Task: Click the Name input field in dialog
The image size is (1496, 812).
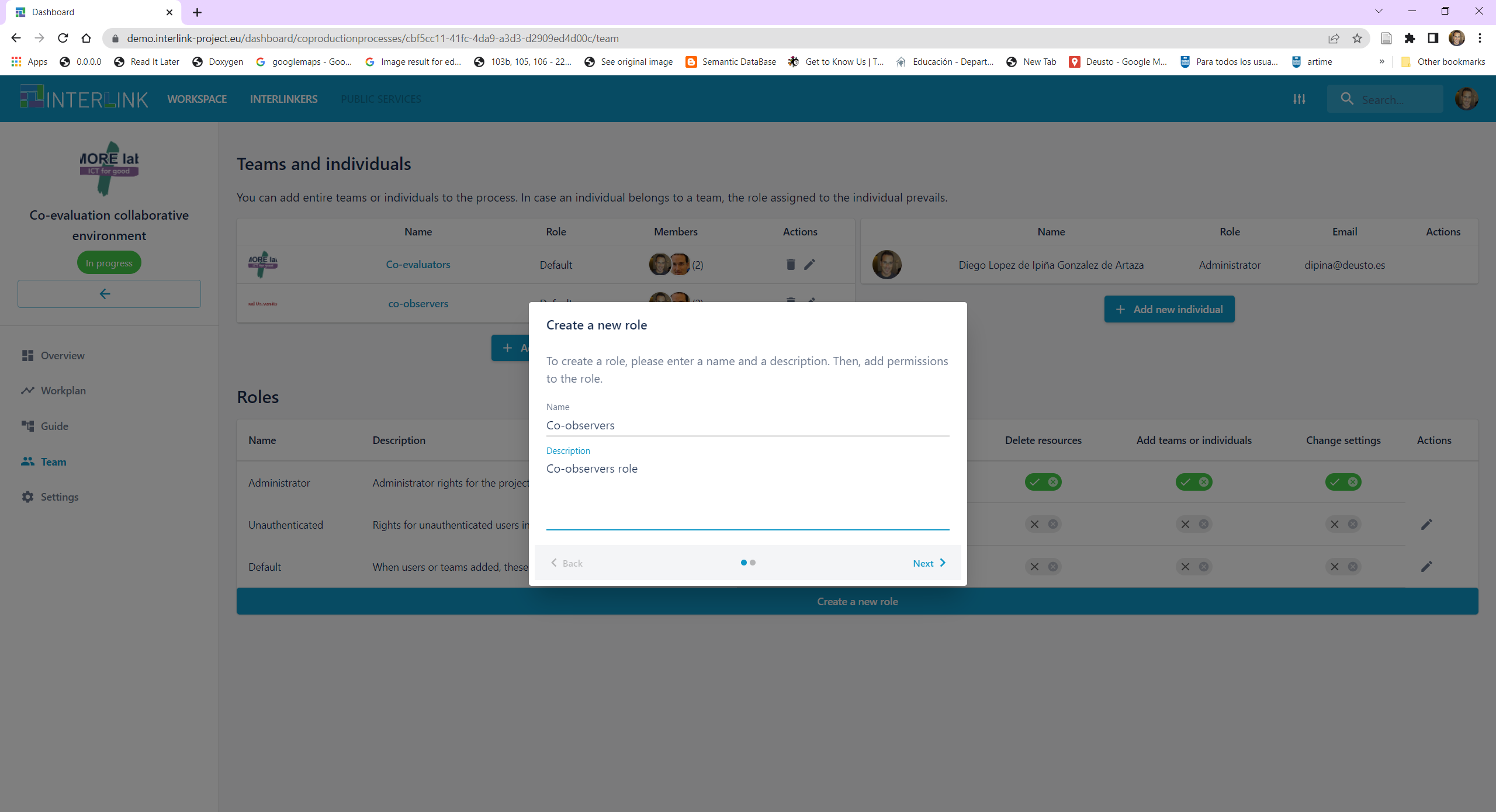Action: (748, 425)
